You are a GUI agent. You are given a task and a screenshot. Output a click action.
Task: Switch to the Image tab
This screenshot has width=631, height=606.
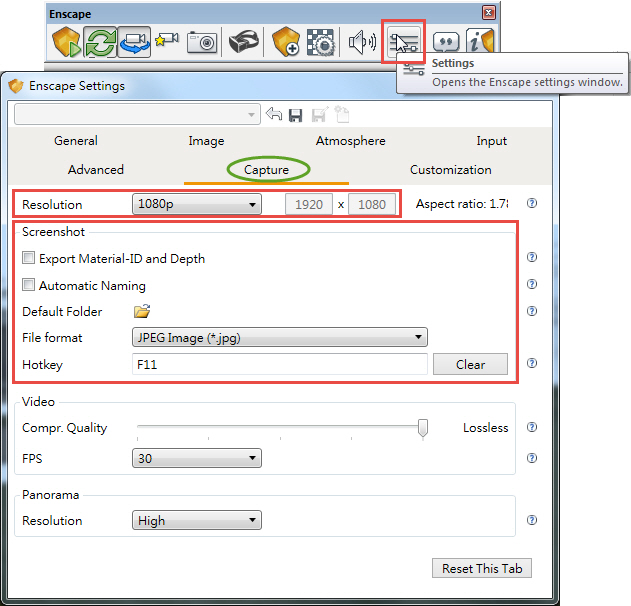coord(206,141)
